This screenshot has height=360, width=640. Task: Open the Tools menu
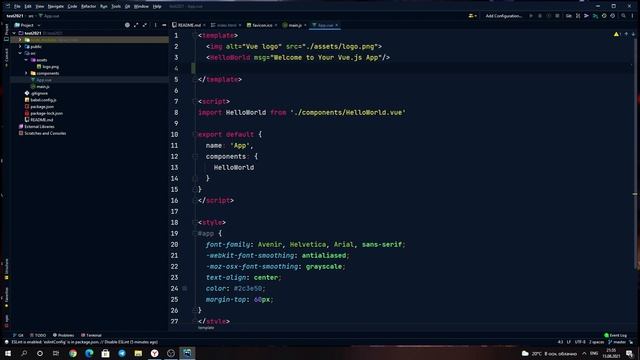pyautogui.click(x=116, y=7)
